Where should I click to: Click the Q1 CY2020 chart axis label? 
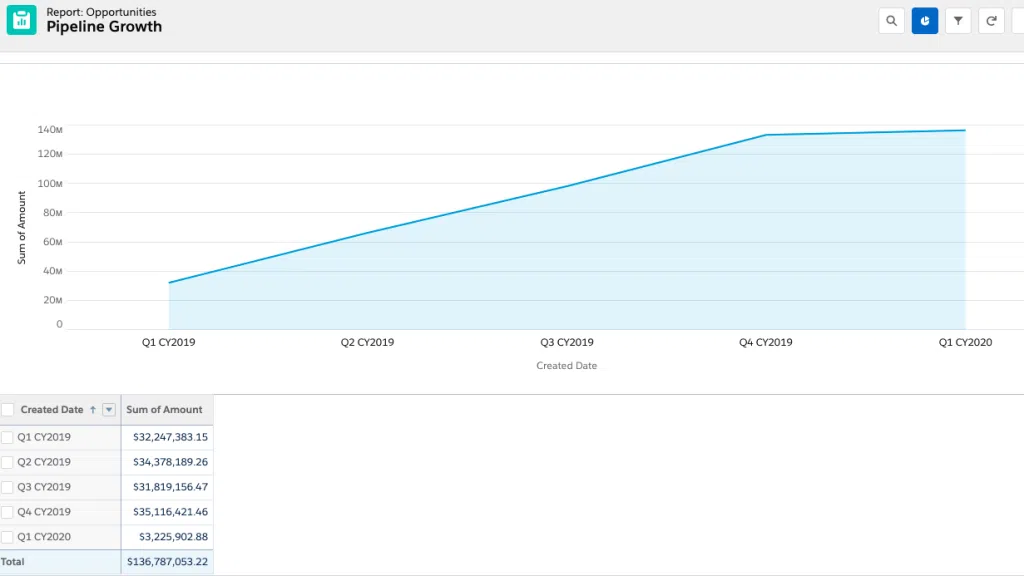(965, 342)
